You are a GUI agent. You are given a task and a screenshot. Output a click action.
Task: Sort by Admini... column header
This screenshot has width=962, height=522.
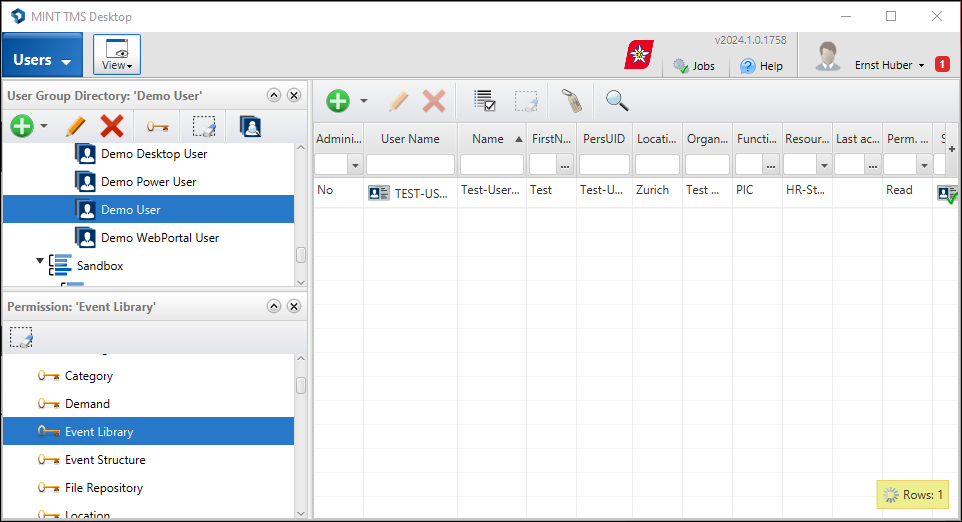coord(339,139)
